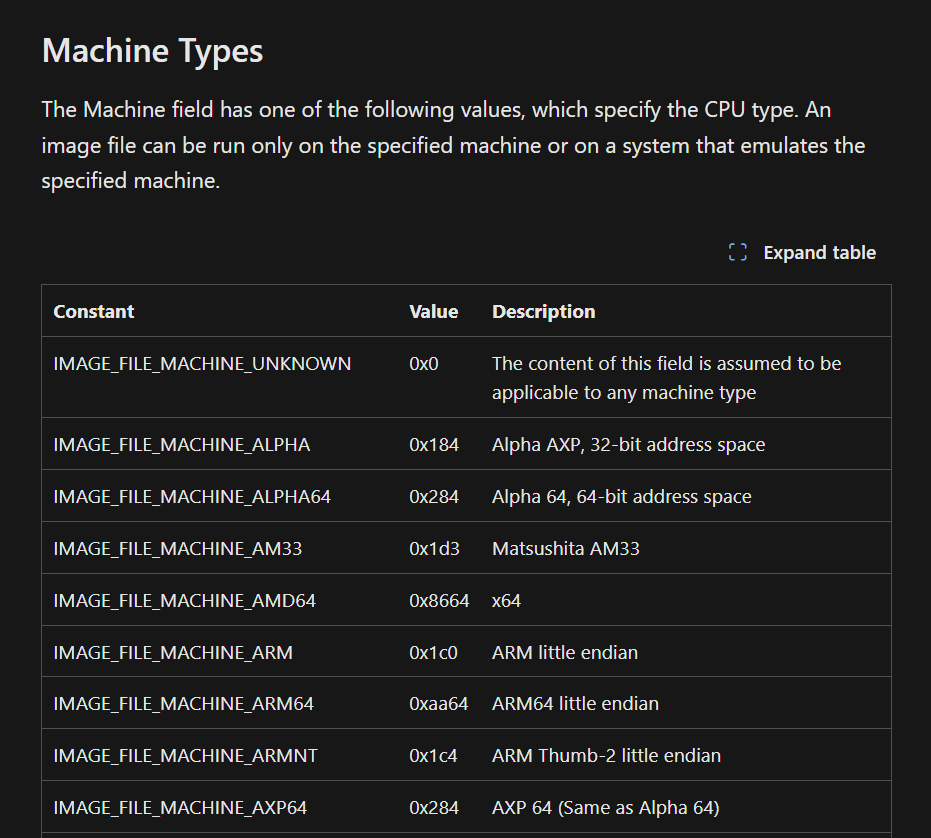Image resolution: width=931 pixels, height=838 pixels.
Task: Click the Description column header
Action: click(x=543, y=311)
